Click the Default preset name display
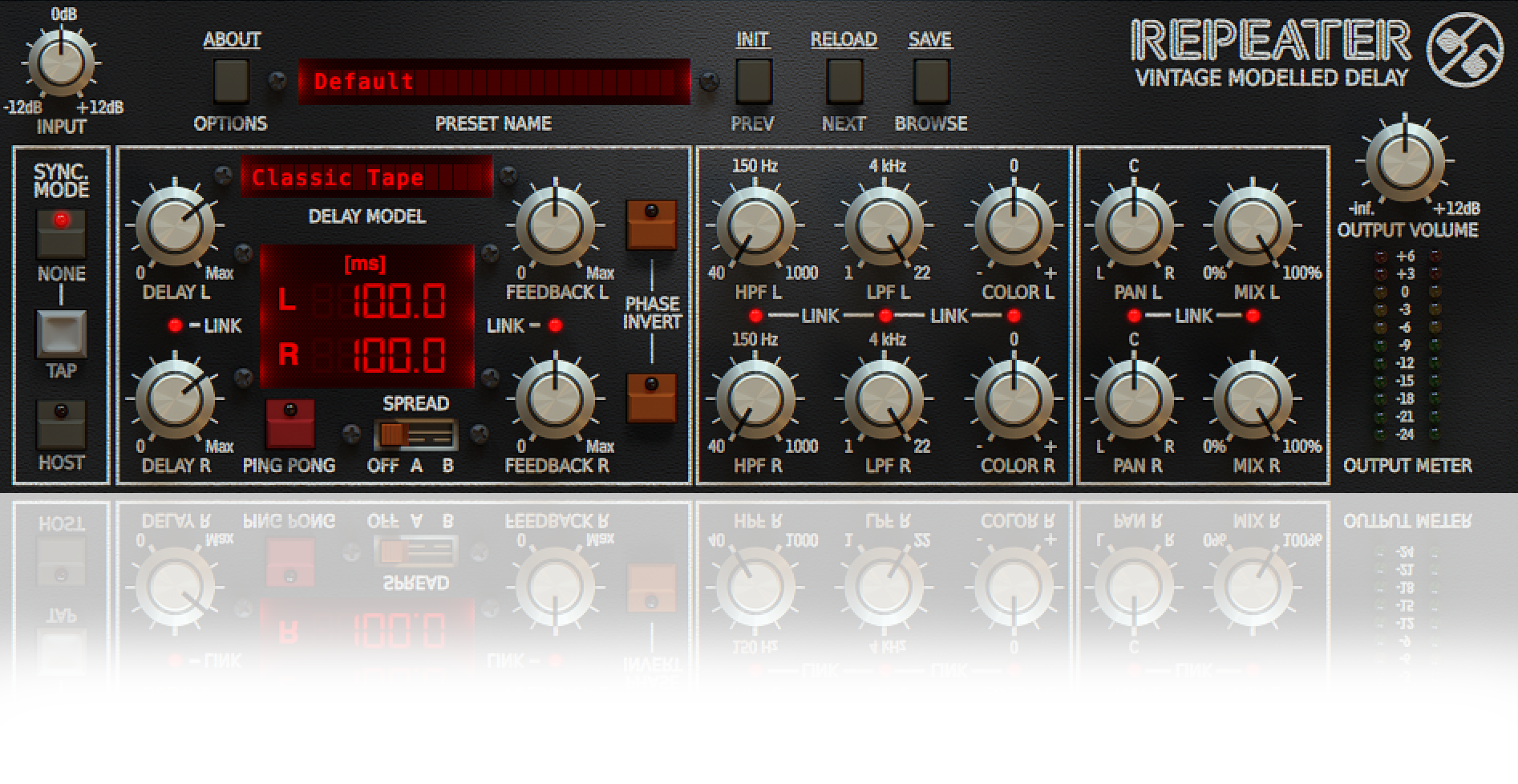 [x=494, y=81]
